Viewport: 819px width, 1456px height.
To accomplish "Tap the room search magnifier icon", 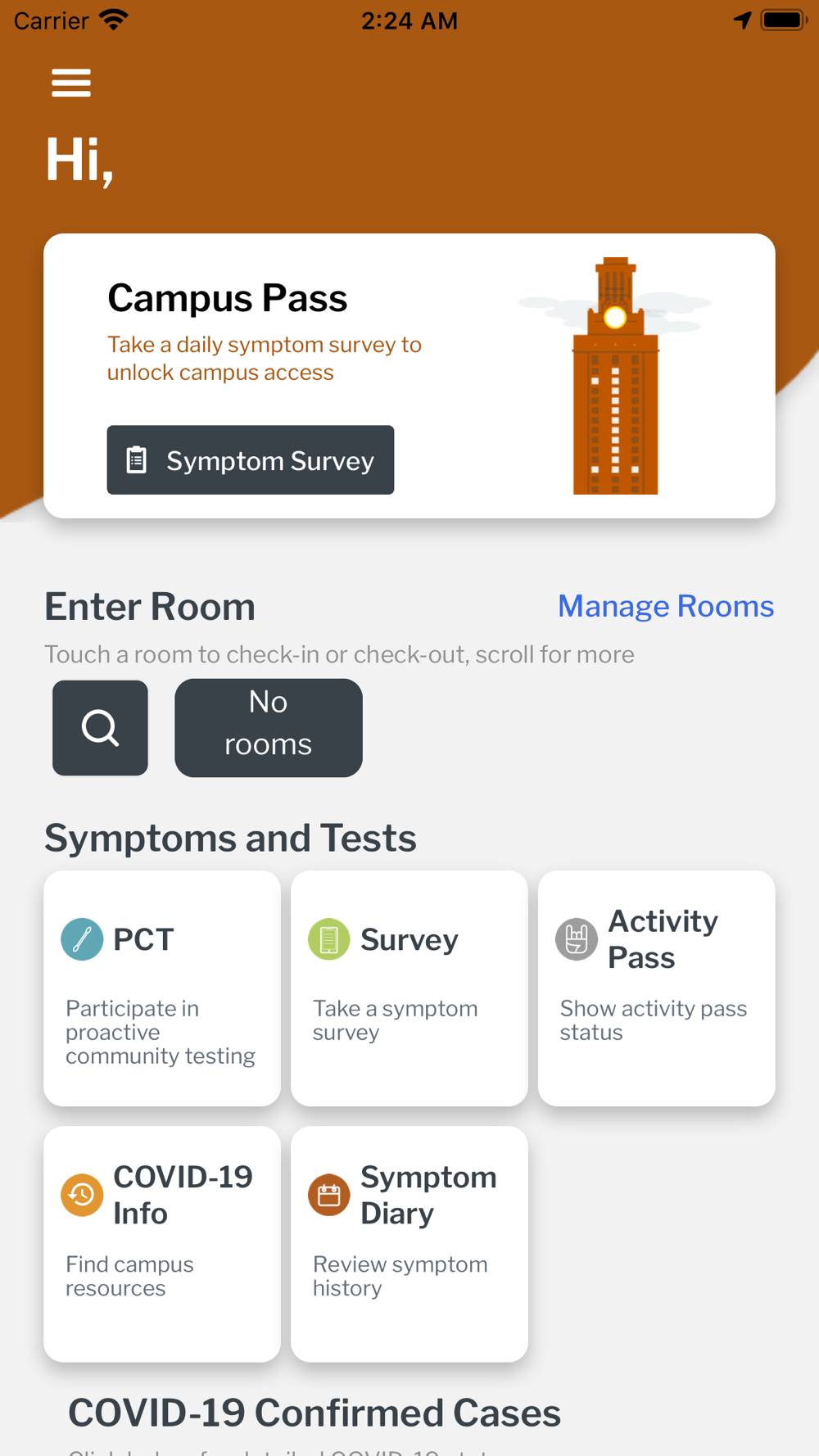I will (x=100, y=727).
